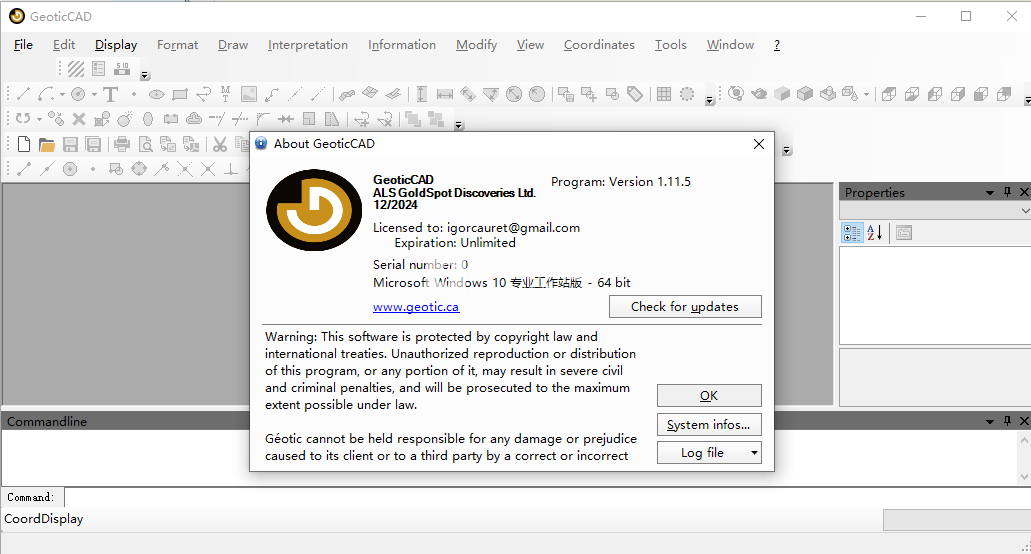Expand the hatch toolbar overflow options

[145, 75]
